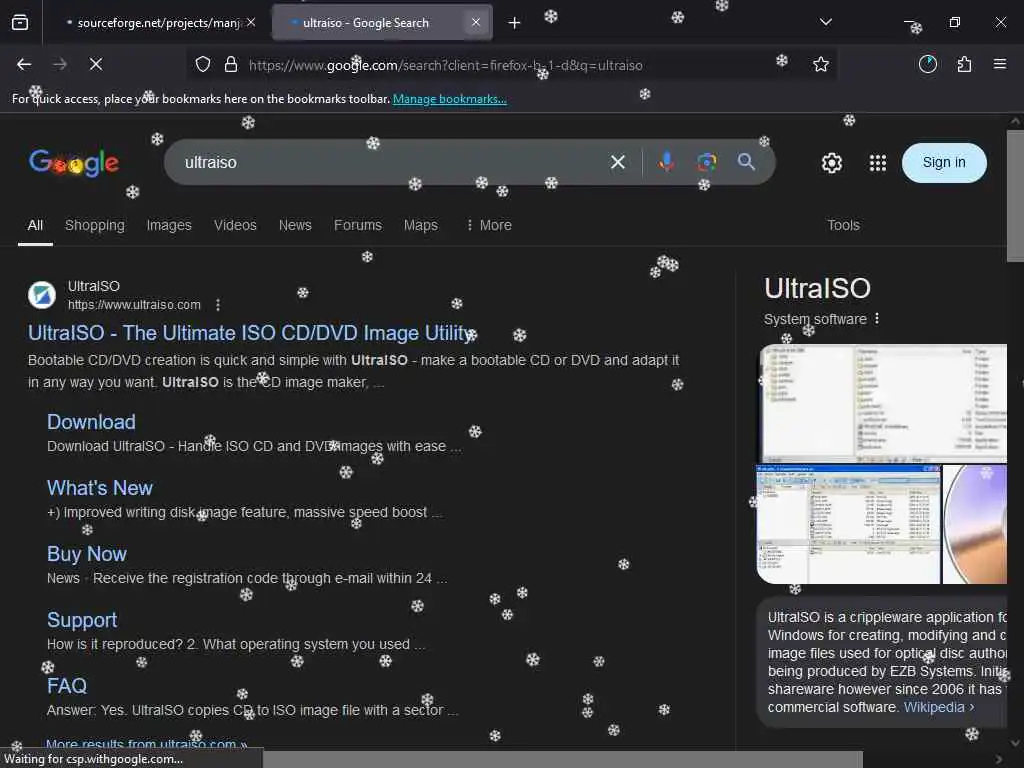Open Firefox View tab list icon

point(20,22)
